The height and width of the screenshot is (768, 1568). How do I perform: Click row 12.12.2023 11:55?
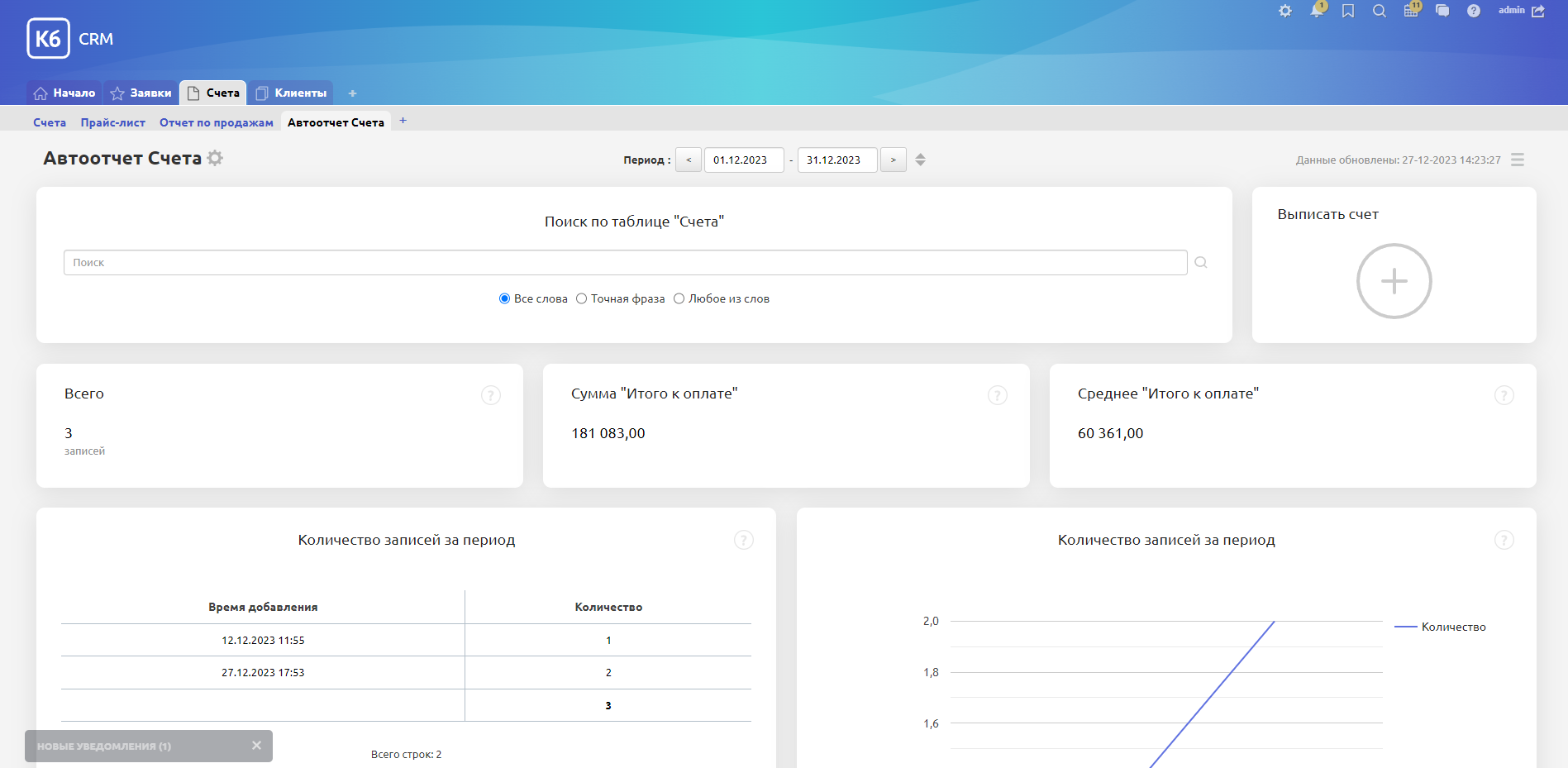pos(406,640)
